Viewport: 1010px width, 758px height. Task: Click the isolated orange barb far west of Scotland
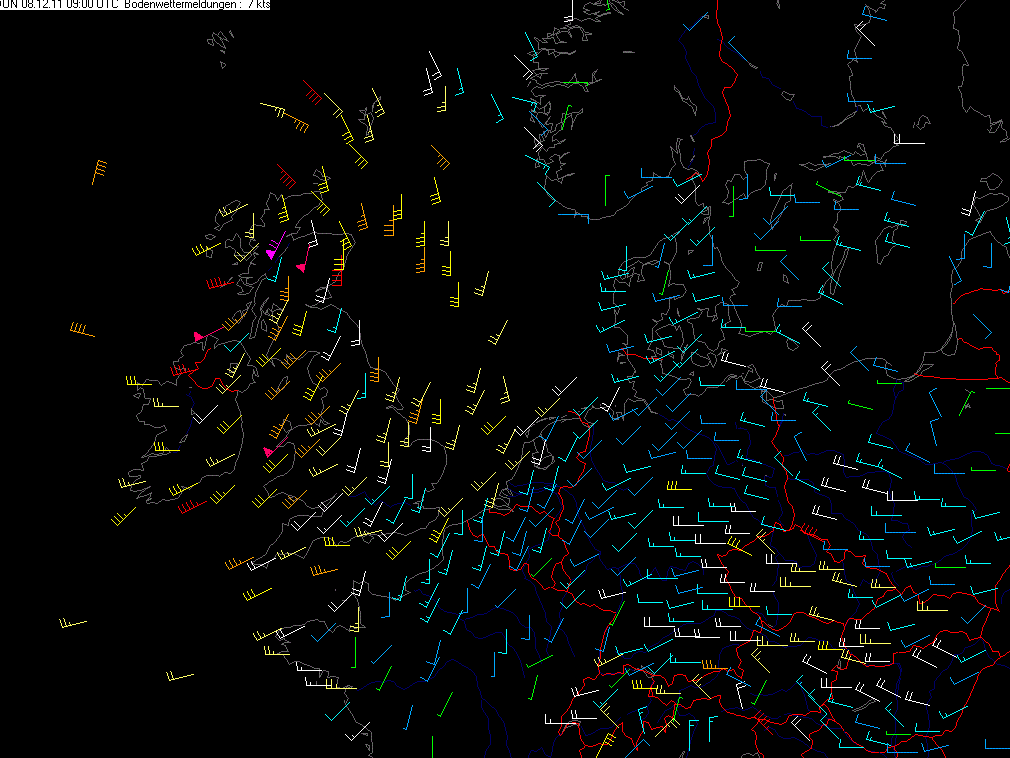100,172
